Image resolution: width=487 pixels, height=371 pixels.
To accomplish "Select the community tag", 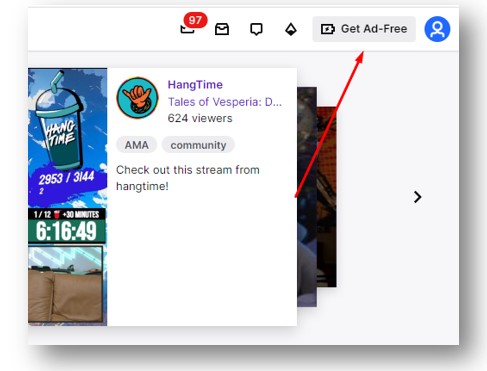I will click(198, 145).
